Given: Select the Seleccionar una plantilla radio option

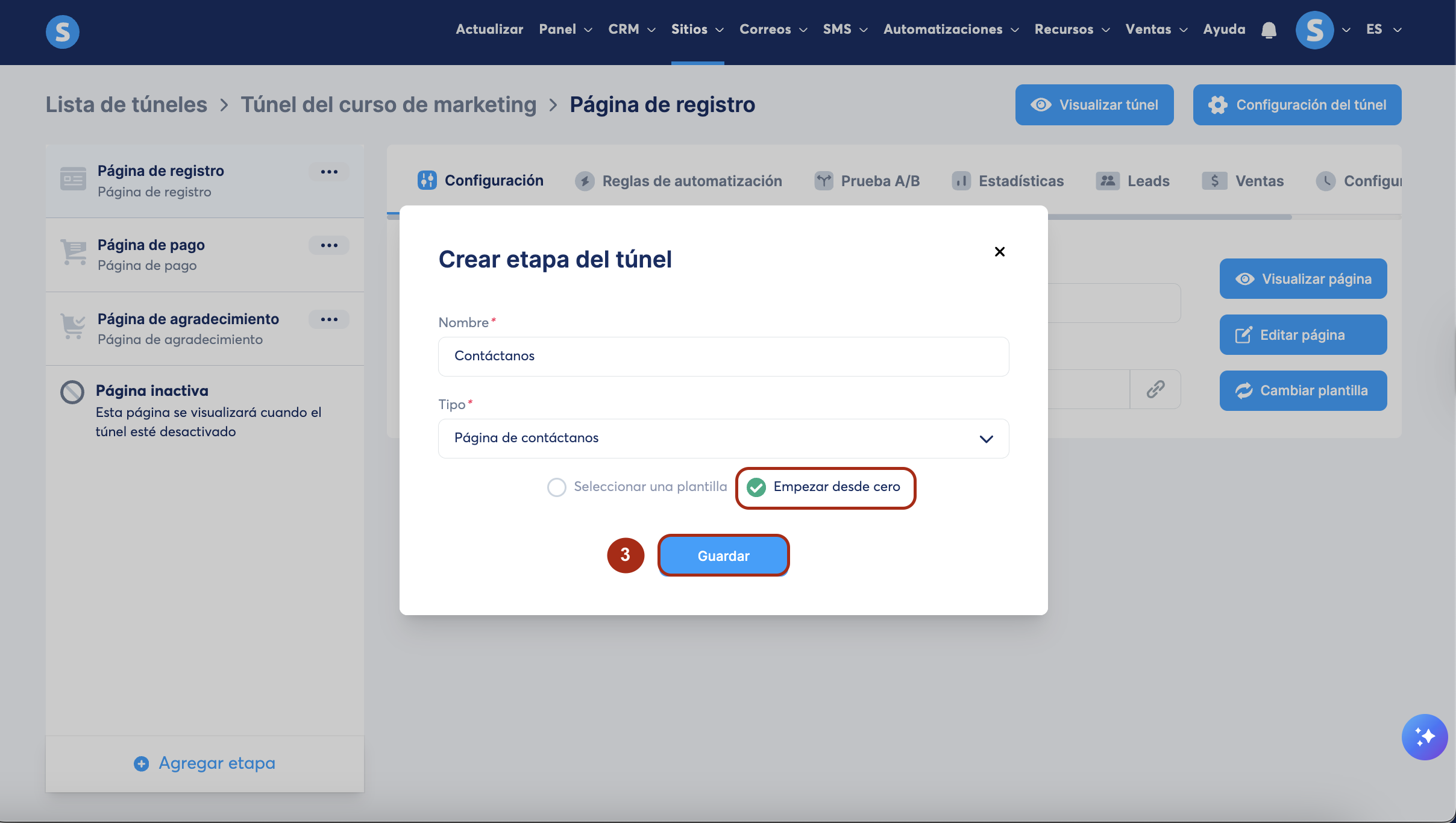Looking at the screenshot, I should [x=557, y=487].
